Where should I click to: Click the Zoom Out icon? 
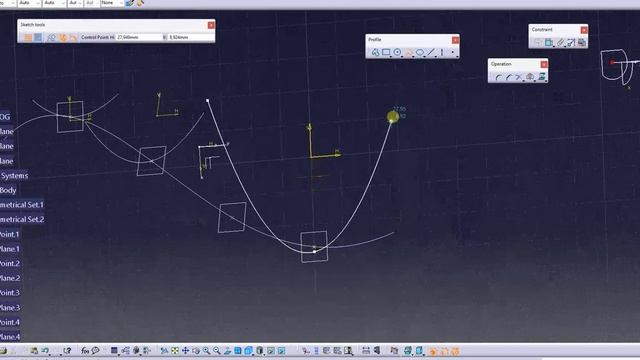(x=217, y=351)
